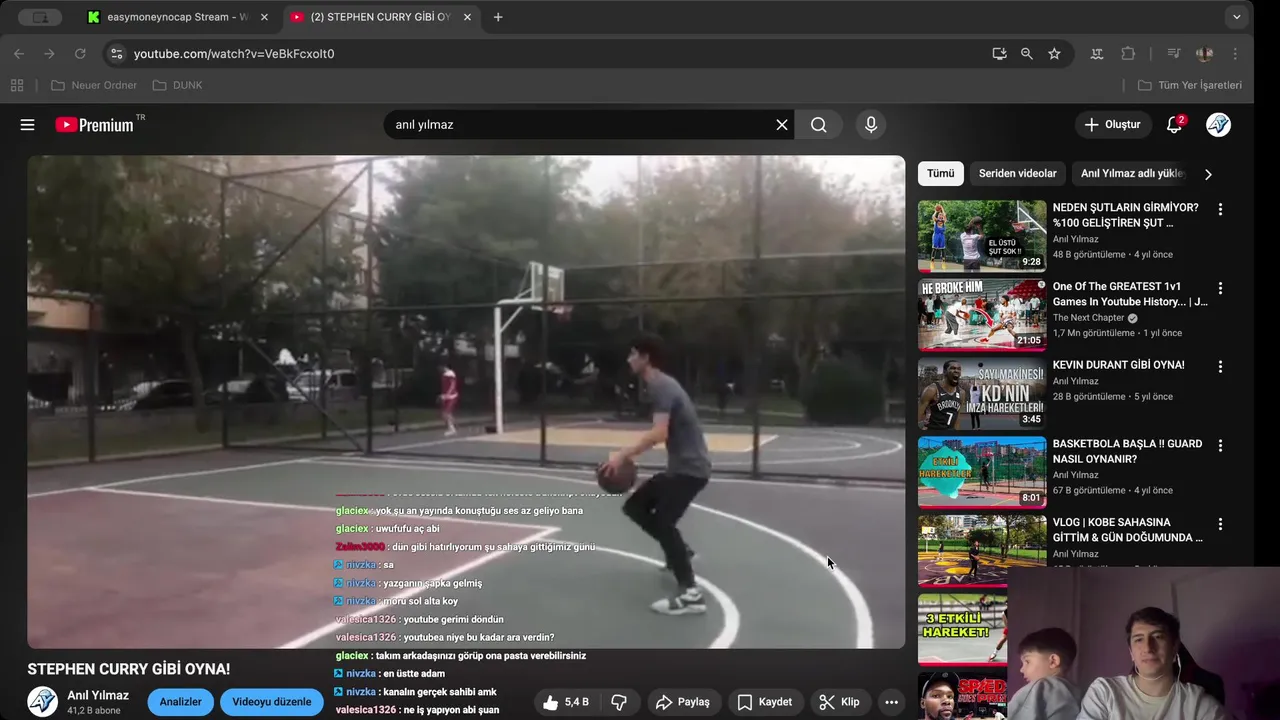Viewport: 1280px width, 720px height.
Task: Create a clip with Klip button
Action: click(839, 702)
